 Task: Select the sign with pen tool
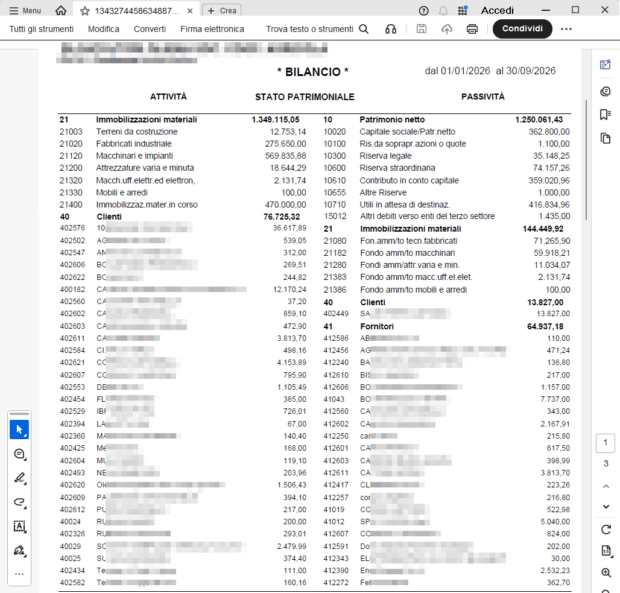[19, 550]
